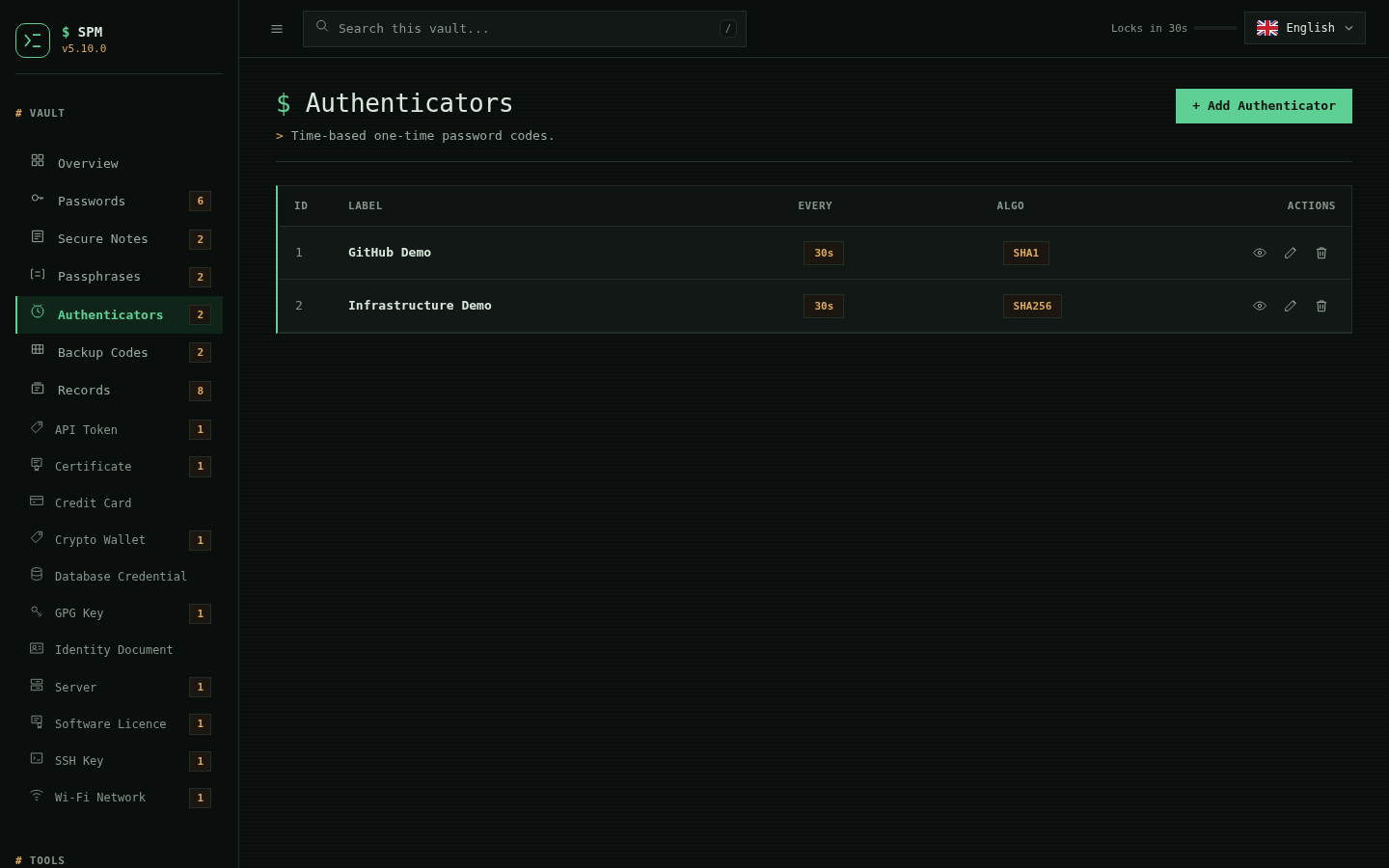
Task: Click the Crypto Wallet icon
Action: coord(37,537)
